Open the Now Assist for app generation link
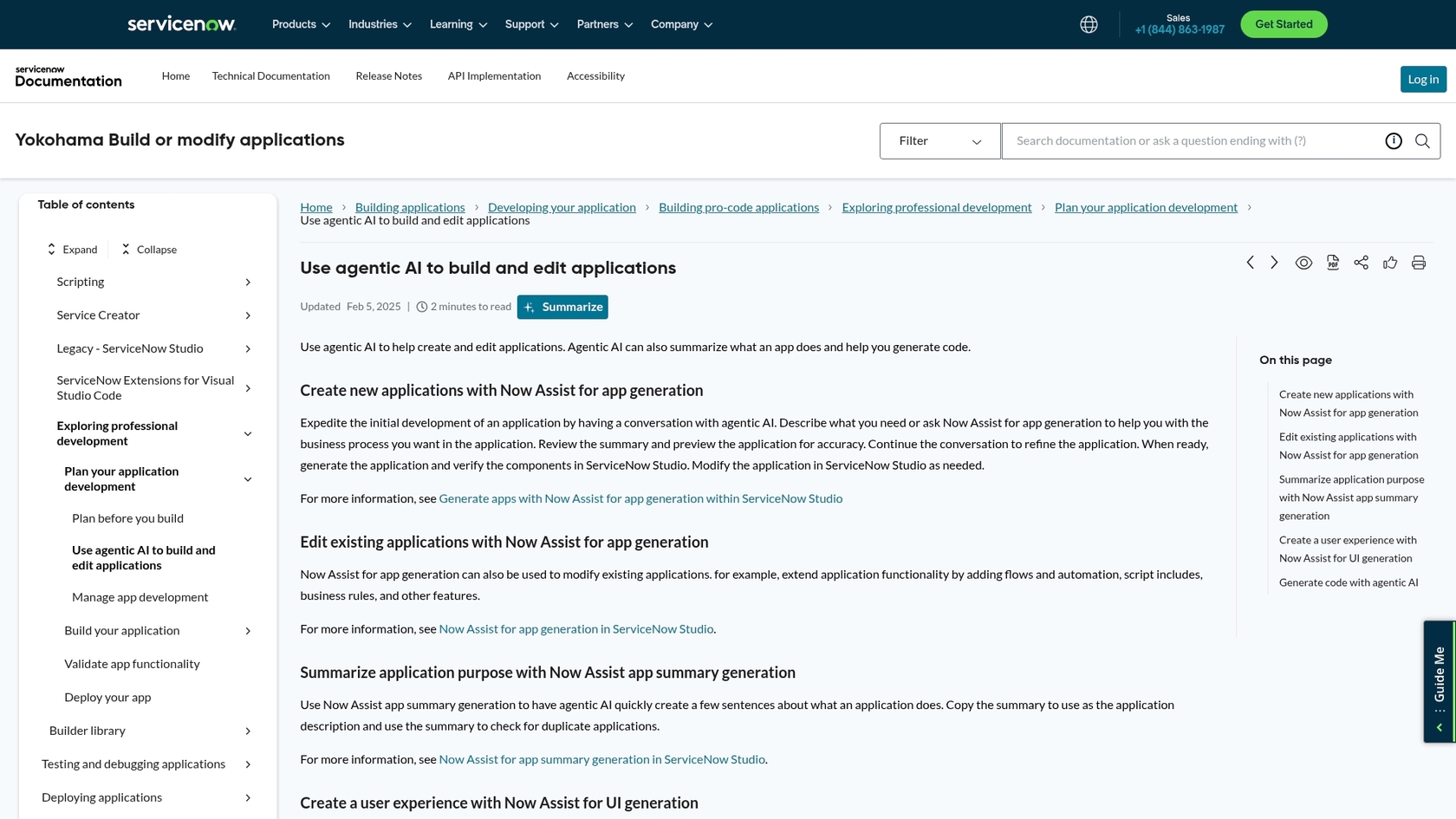 coord(575,628)
